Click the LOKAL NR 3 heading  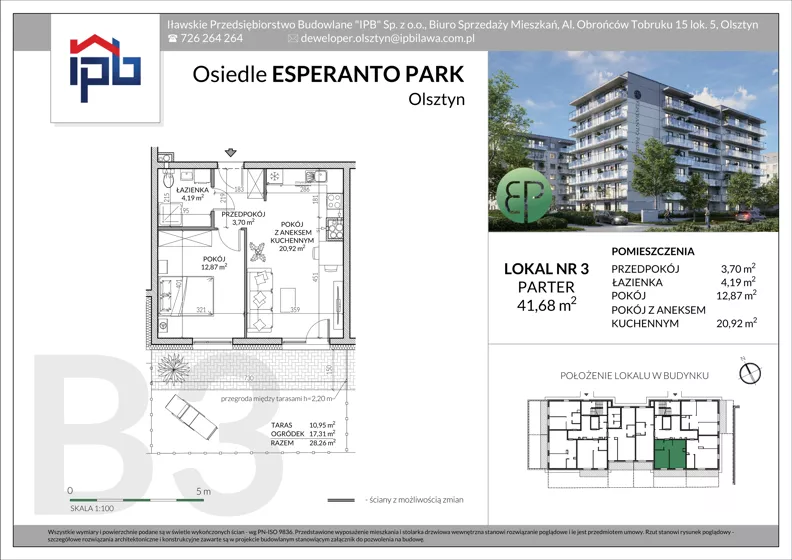point(547,269)
